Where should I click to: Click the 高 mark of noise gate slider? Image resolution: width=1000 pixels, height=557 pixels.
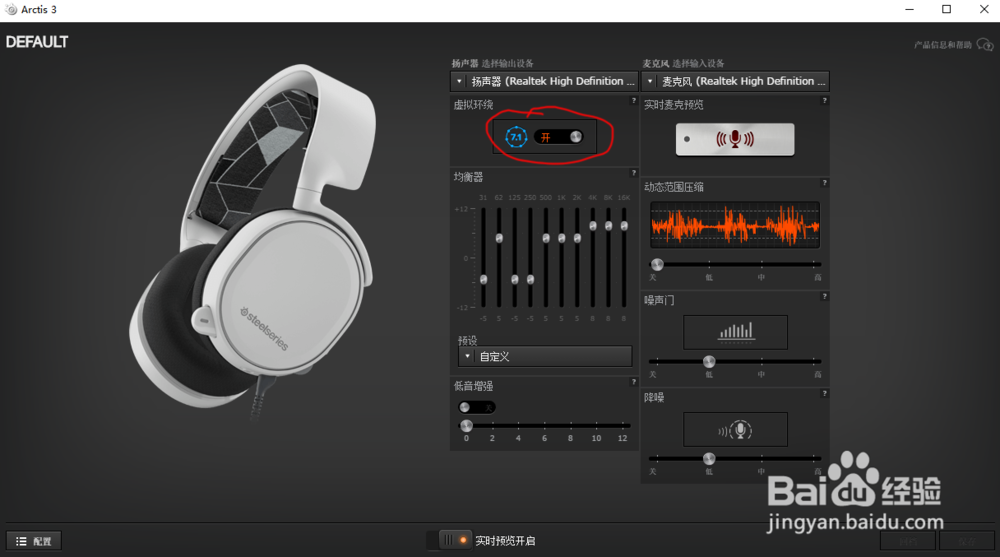click(x=818, y=375)
